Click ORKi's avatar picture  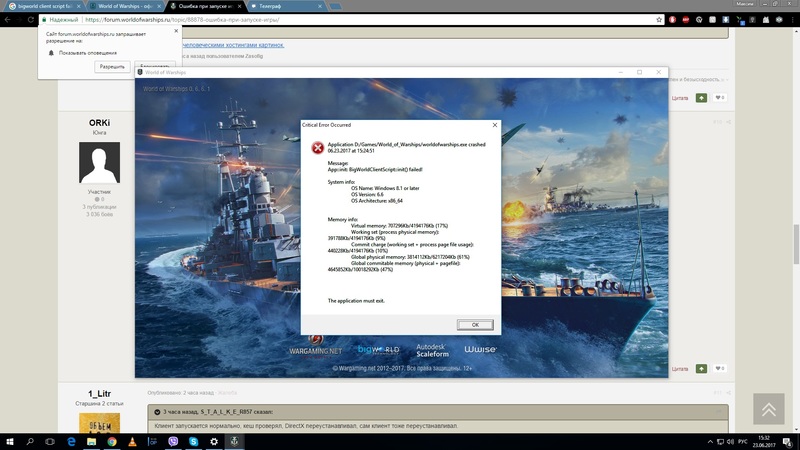(x=99, y=162)
